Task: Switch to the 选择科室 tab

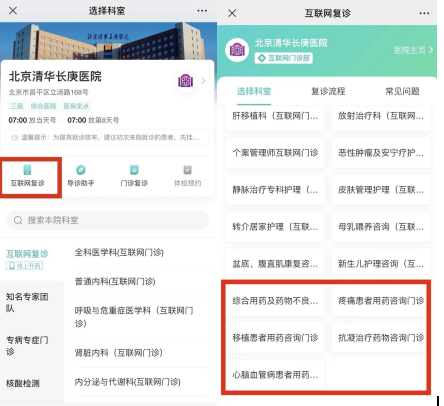Action: [x=254, y=91]
